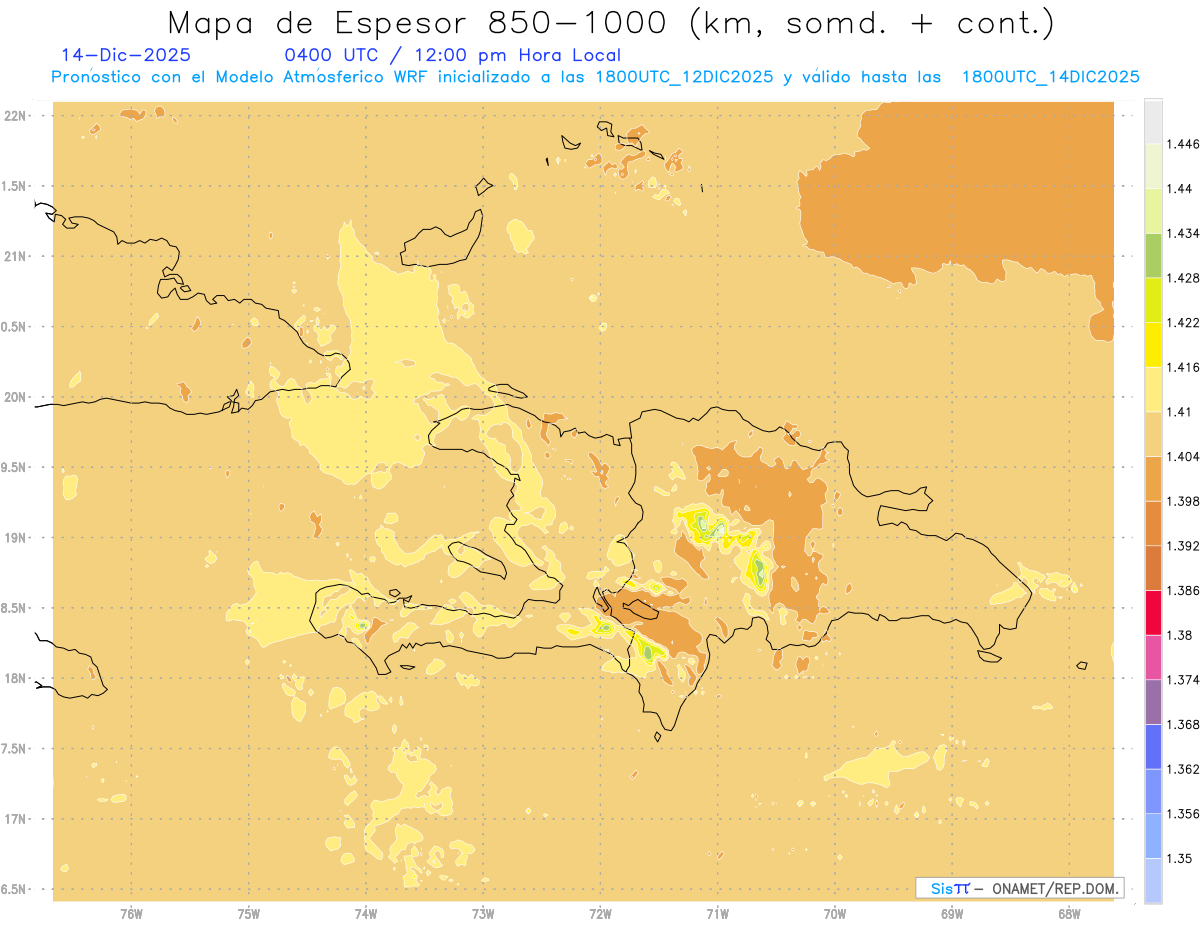Click the 76W longitude axis label
The width and height of the screenshot is (1200, 927).
131,914
